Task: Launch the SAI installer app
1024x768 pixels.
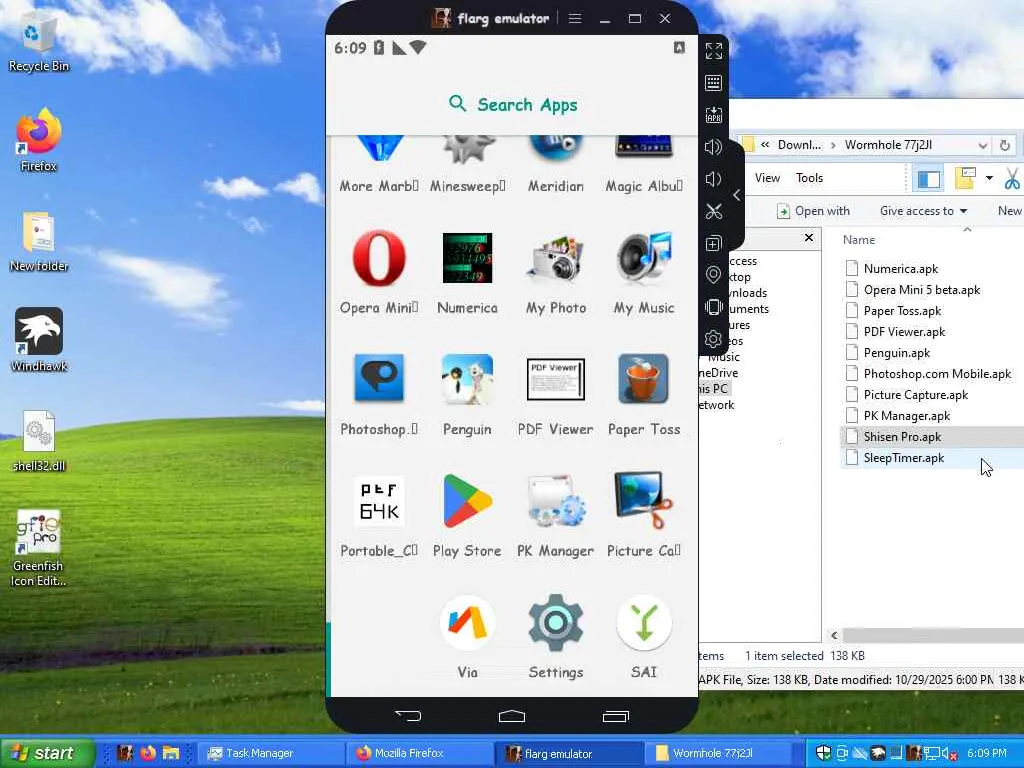Action: (644, 622)
